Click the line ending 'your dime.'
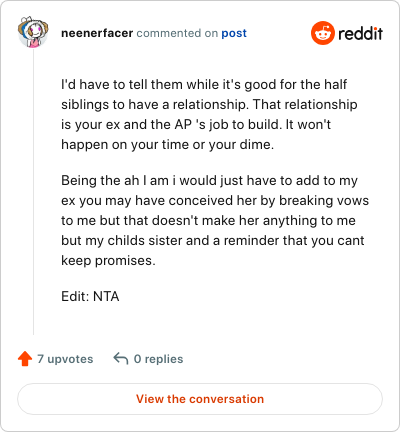This screenshot has width=400, height=432. pos(167,144)
